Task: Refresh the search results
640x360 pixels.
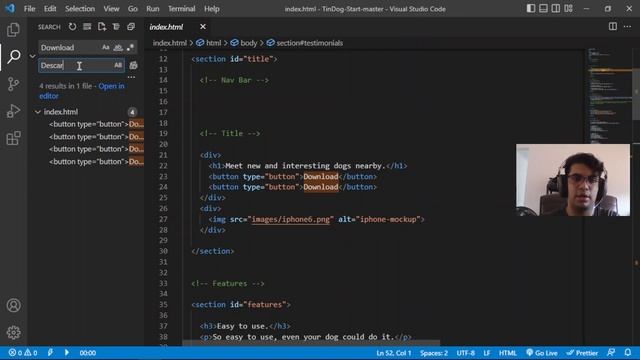Action: [x=72, y=27]
